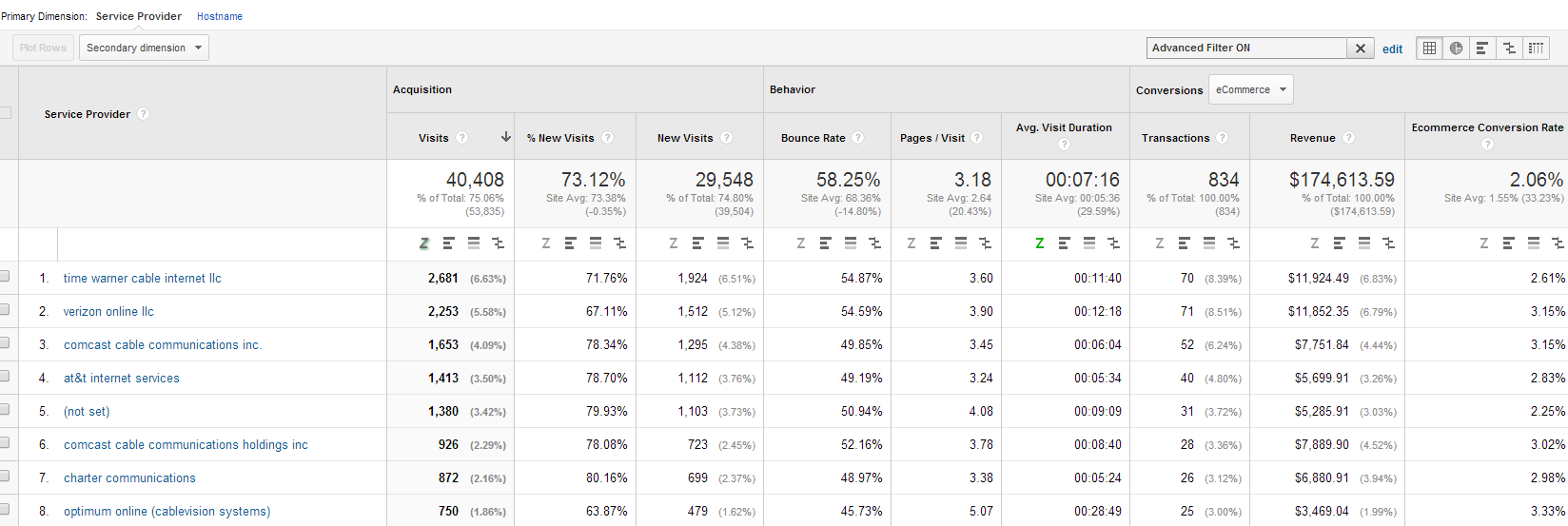The height and width of the screenshot is (526, 1568).
Task: Open help icon next to Pages / Visit
Action: click(x=977, y=138)
